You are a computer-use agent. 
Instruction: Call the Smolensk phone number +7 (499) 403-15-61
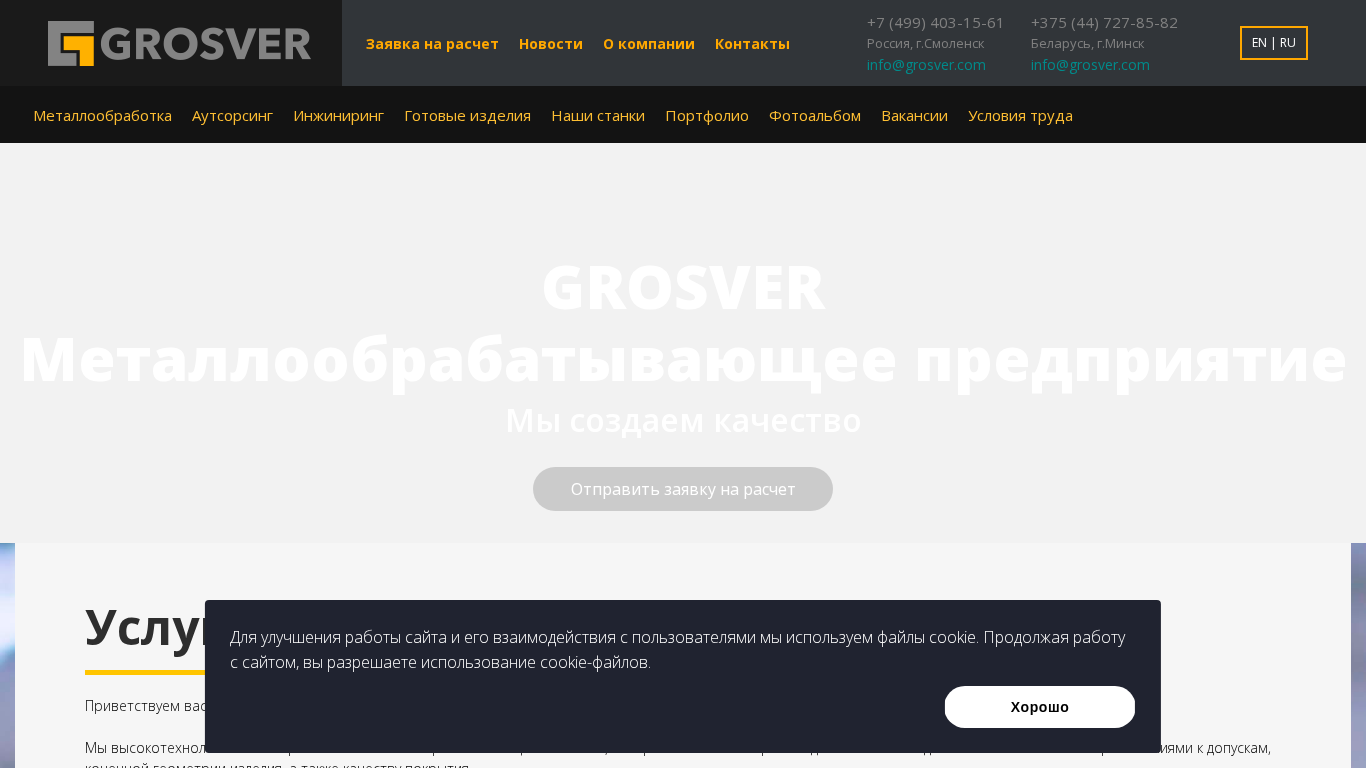[936, 23]
